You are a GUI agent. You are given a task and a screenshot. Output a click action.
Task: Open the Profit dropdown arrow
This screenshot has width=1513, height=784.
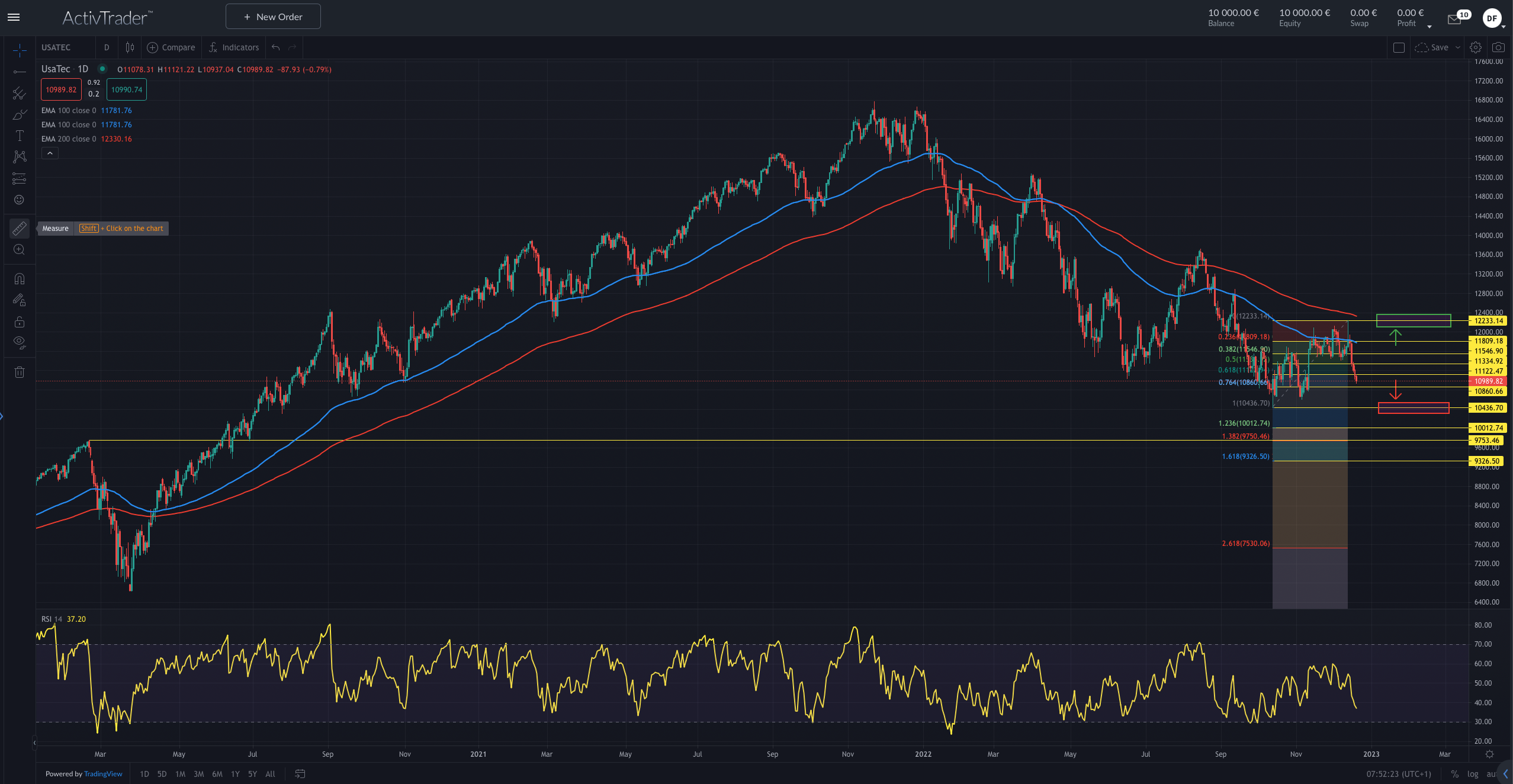pyautogui.click(x=1429, y=26)
